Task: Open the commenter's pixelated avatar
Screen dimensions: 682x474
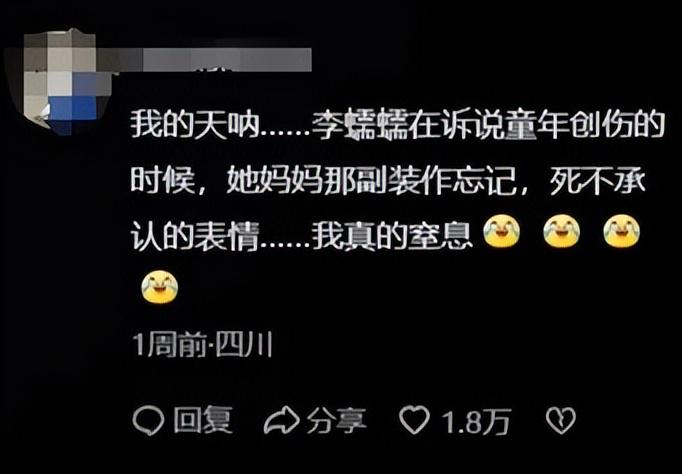Action: point(61,82)
